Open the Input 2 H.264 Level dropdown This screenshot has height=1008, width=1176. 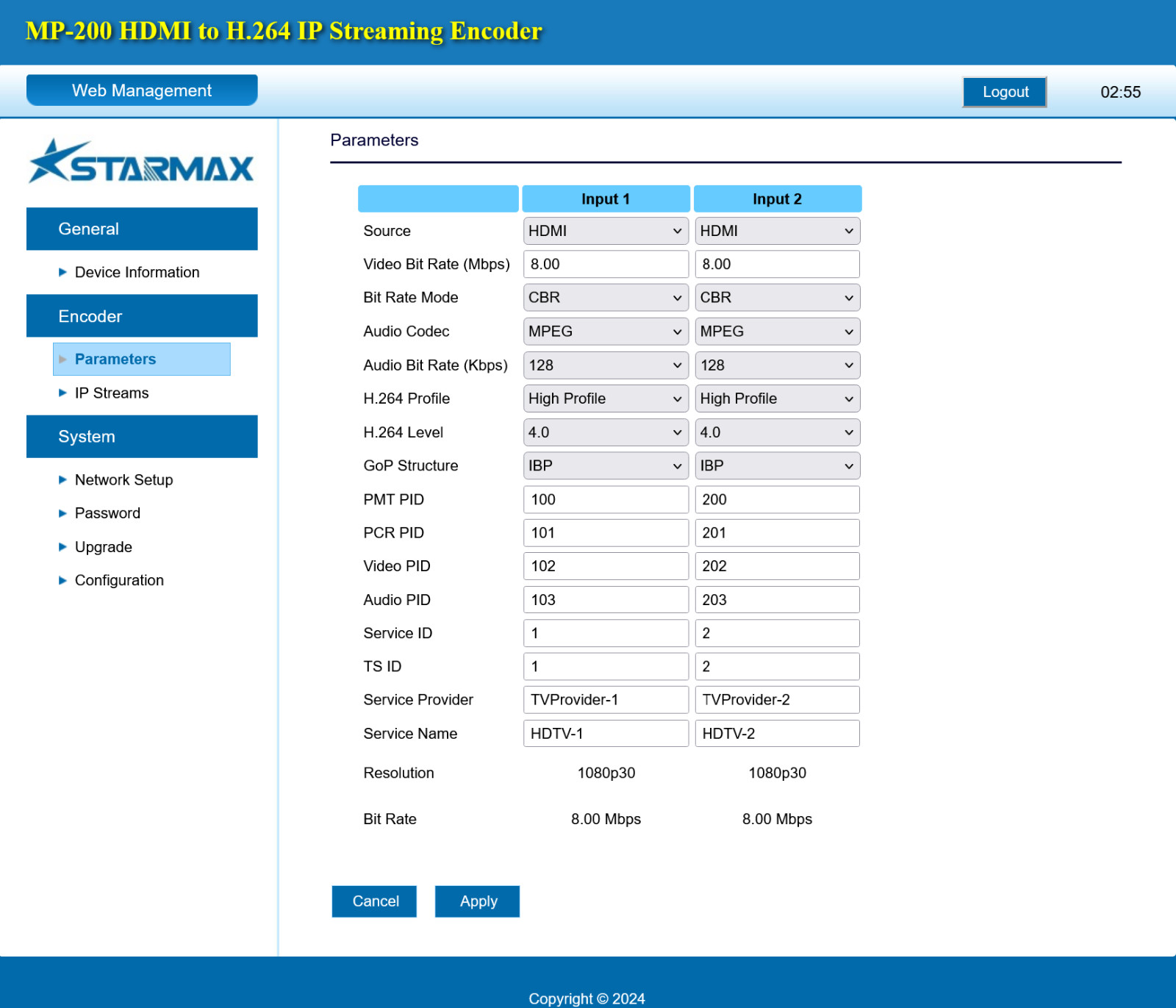777,432
